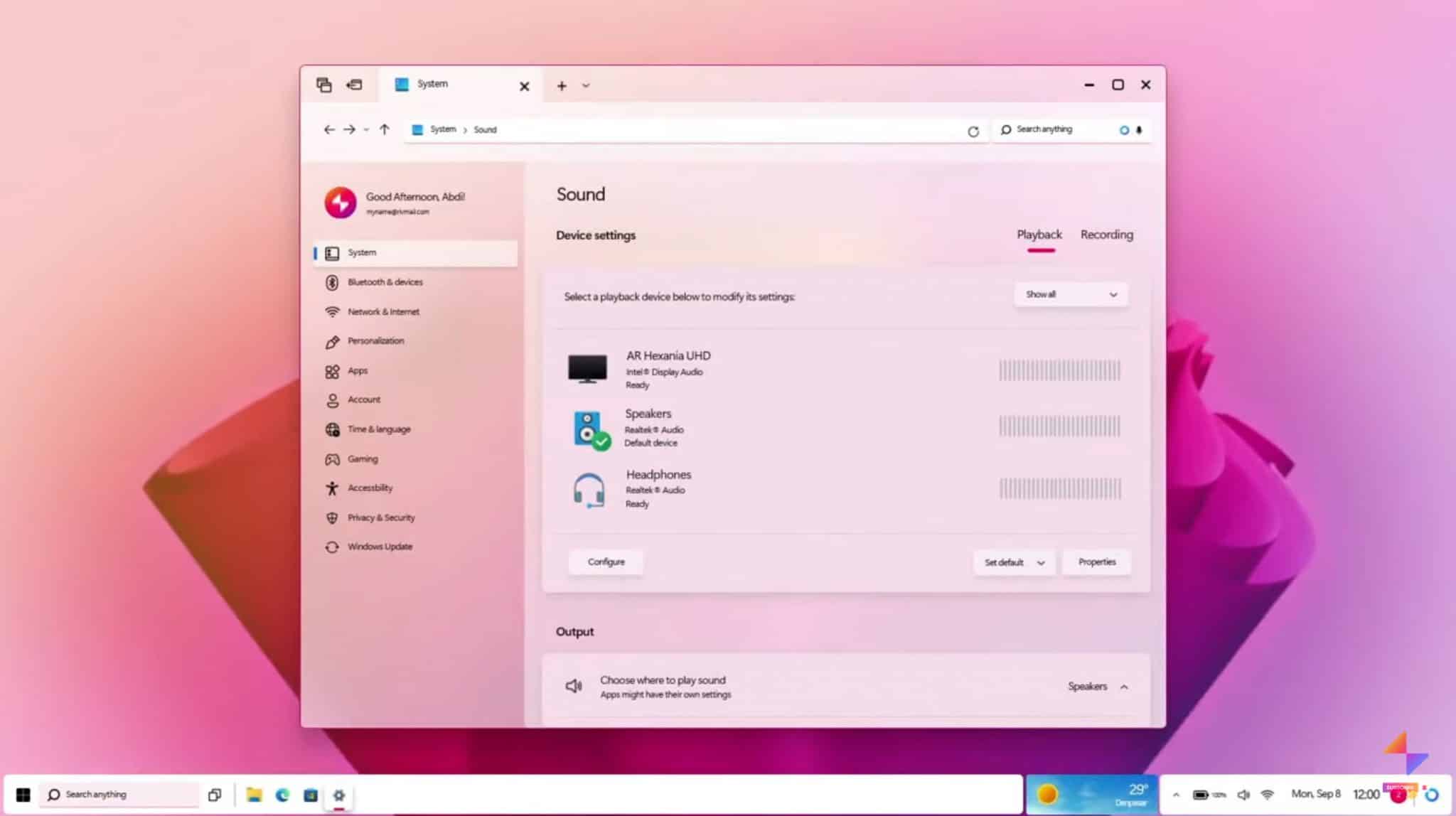The height and width of the screenshot is (816, 1456).
Task: Expand the Set default dropdown arrow
Action: (x=1041, y=562)
